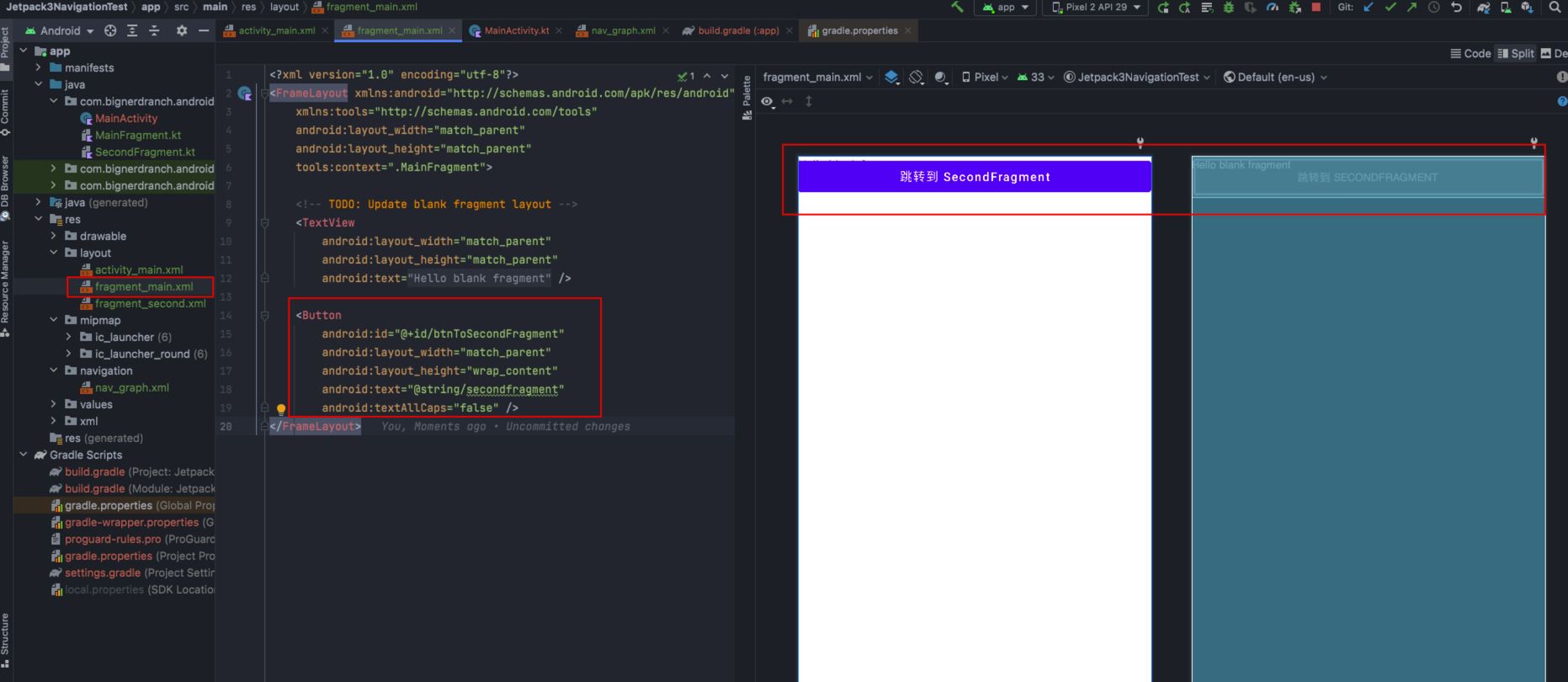Click Git Update Project blue arrow
Screen dimensions: 1568x682
(x=1369, y=7)
